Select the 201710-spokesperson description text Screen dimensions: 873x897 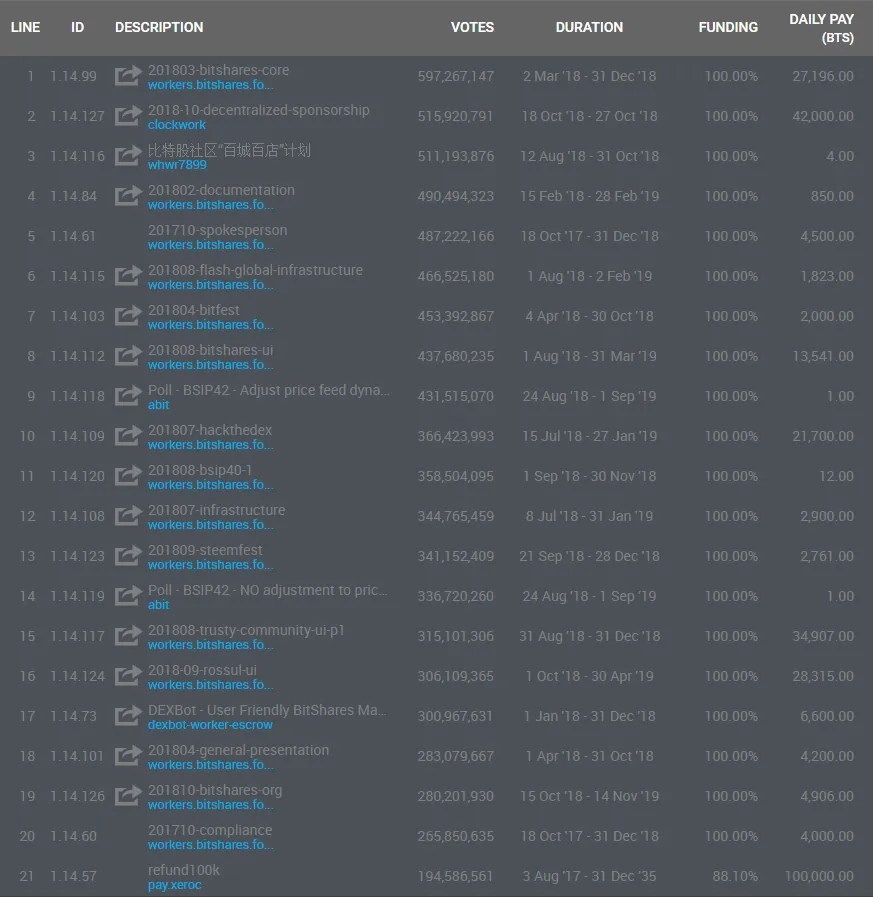217,230
